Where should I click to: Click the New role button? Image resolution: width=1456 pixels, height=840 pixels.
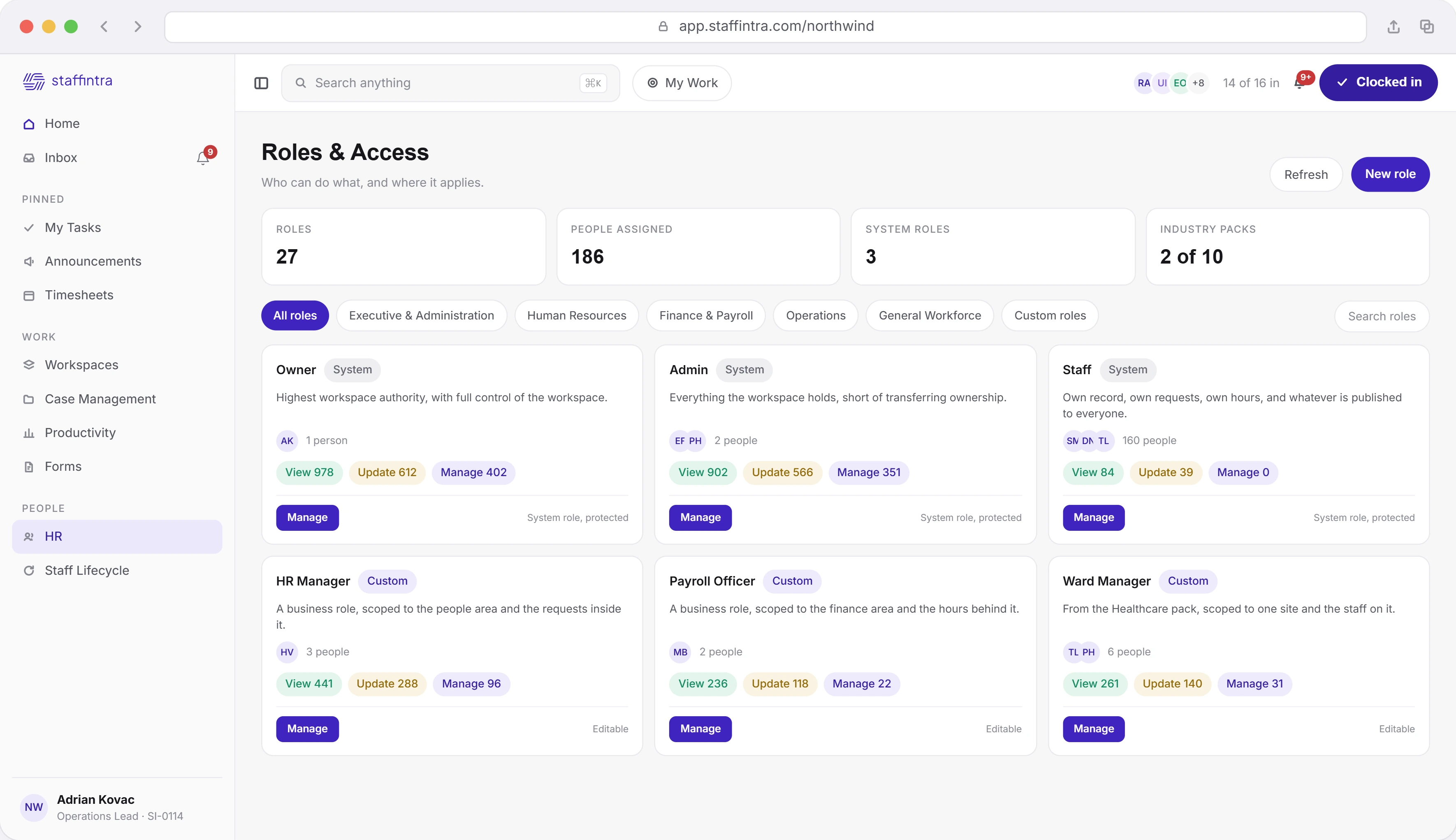pyautogui.click(x=1390, y=174)
